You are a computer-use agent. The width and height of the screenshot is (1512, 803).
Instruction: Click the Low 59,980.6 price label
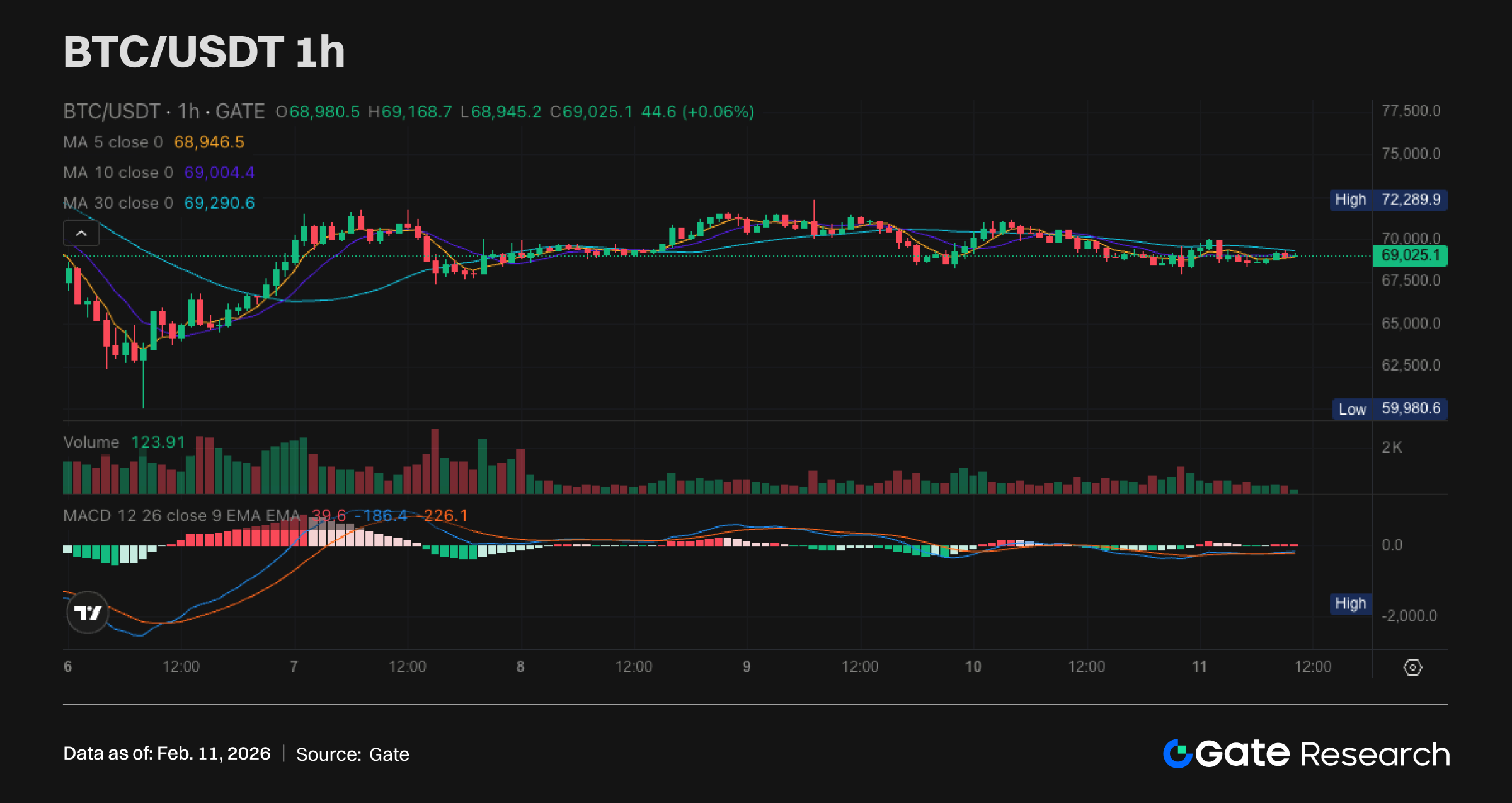click(1389, 409)
